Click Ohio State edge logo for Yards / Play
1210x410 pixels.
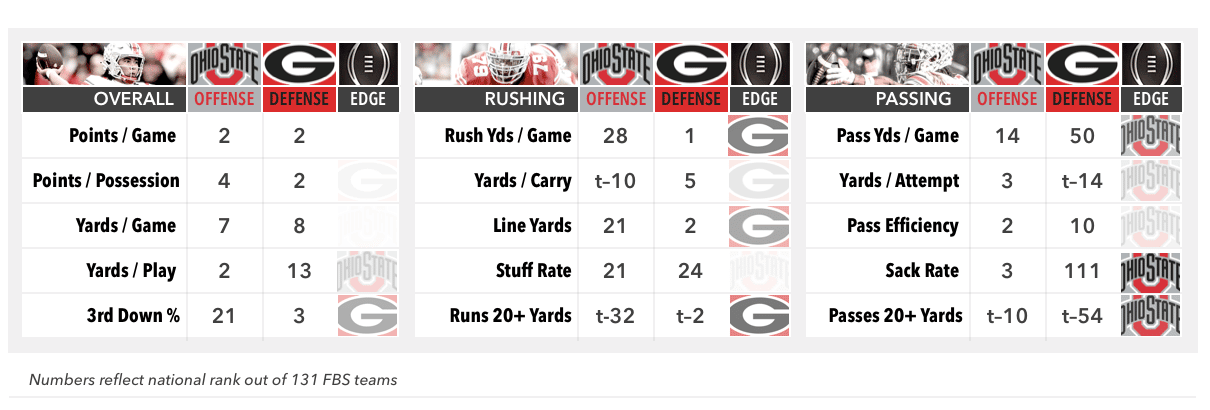point(369,270)
